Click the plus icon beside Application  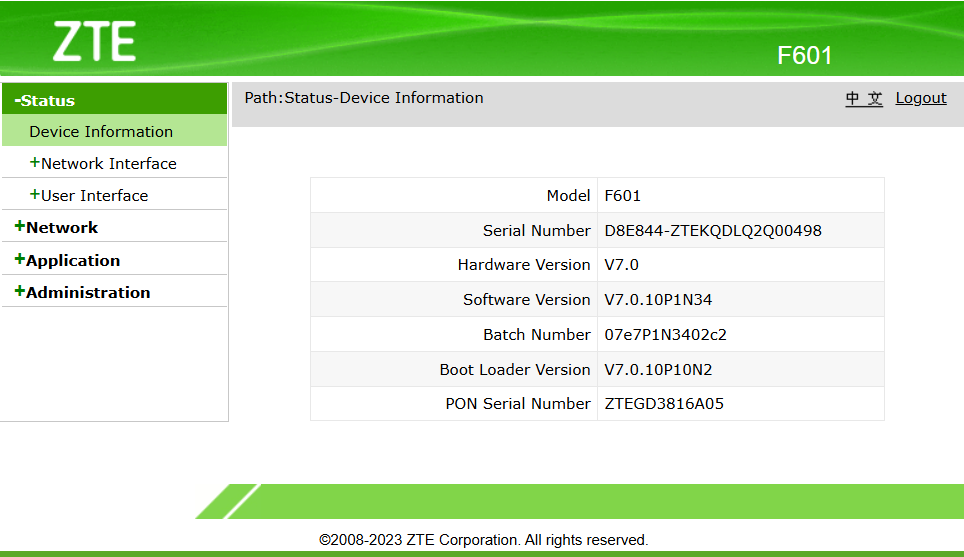point(20,259)
